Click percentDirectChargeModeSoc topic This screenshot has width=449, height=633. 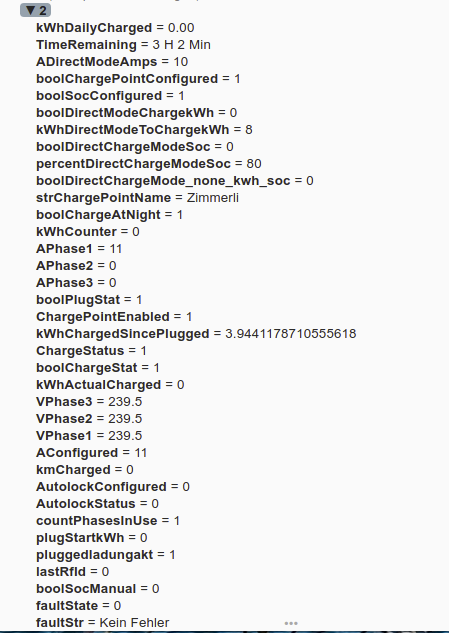(149, 163)
